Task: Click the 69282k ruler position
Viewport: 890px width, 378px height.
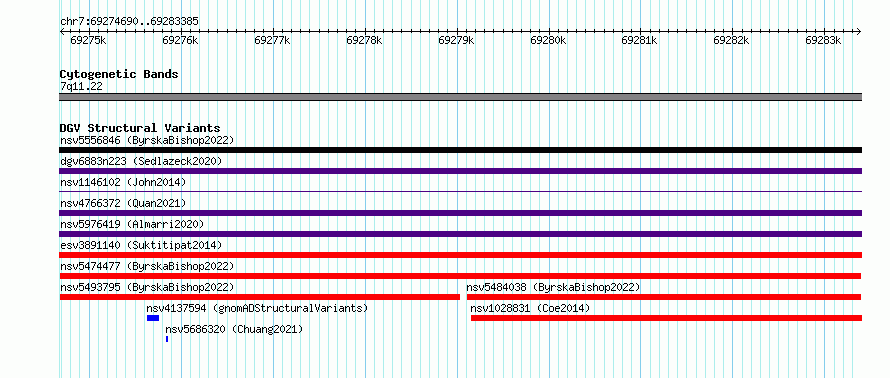Action: pyautogui.click(x=732, y=40)
